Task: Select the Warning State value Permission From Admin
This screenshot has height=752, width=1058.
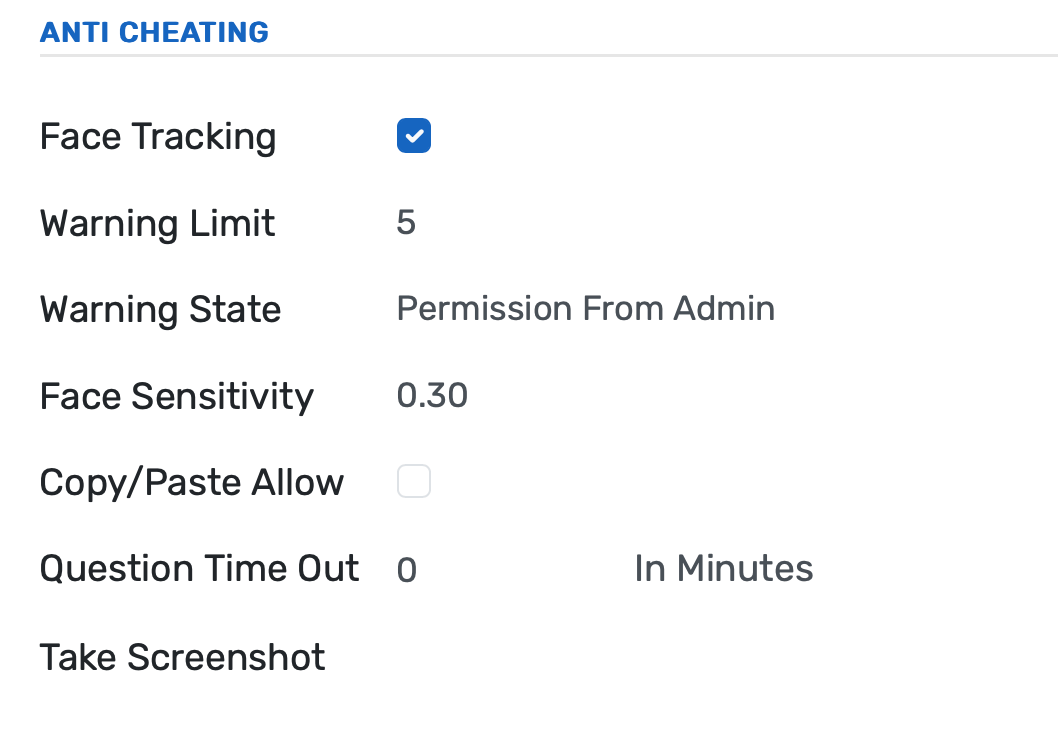Action: (586, 308)
